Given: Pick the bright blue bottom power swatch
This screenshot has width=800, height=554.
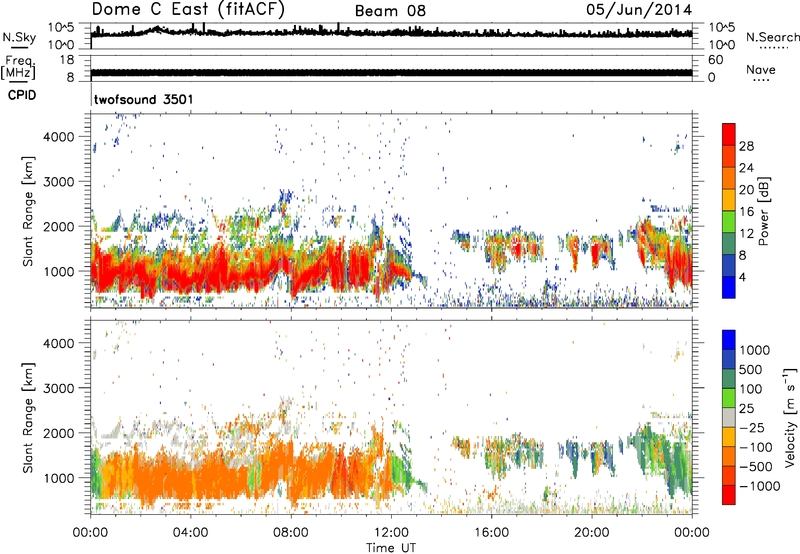Looking at the screenshot, I should click(x=729, y=287).
